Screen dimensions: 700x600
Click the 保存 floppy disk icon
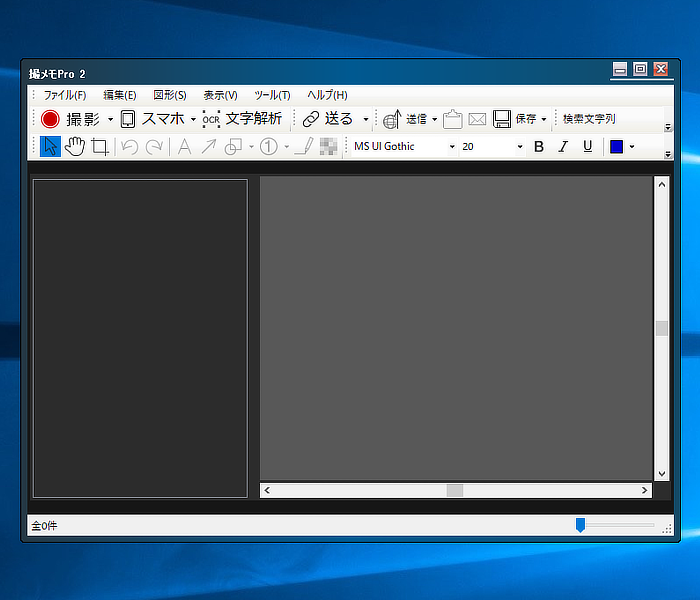tap(502, 119)
